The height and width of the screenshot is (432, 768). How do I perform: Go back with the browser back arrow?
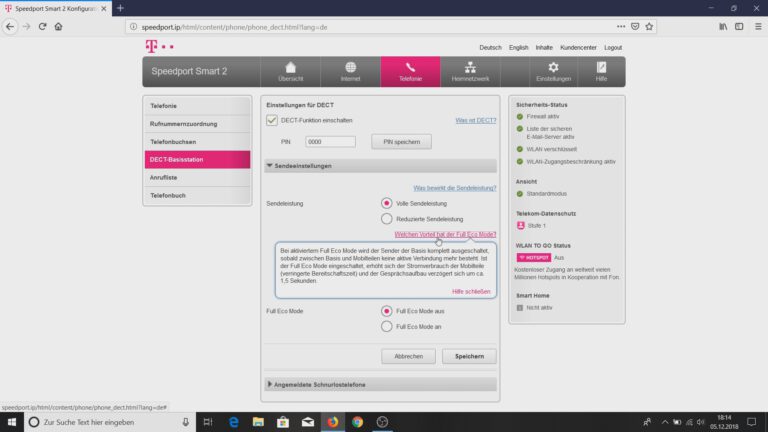click(10, 26)
